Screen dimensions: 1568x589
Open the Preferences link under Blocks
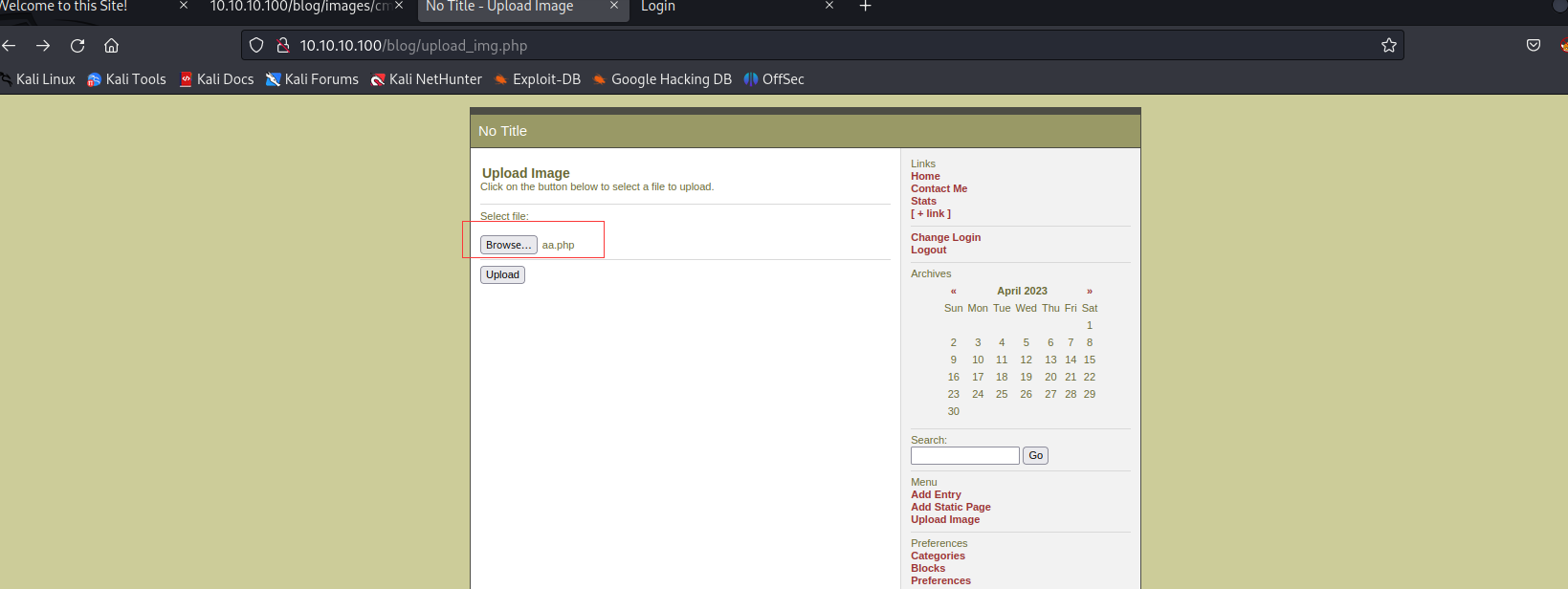coord(940,580)
